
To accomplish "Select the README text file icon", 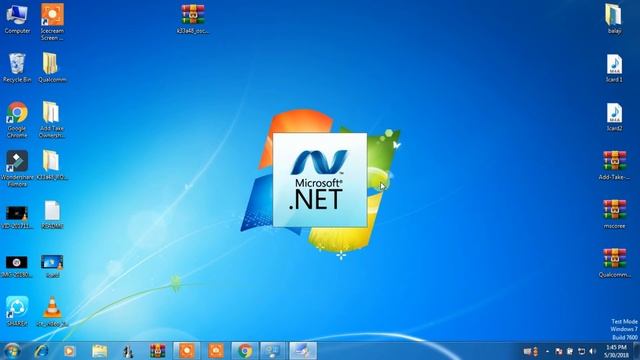I will pyautogui.click(x=52, y=215).
